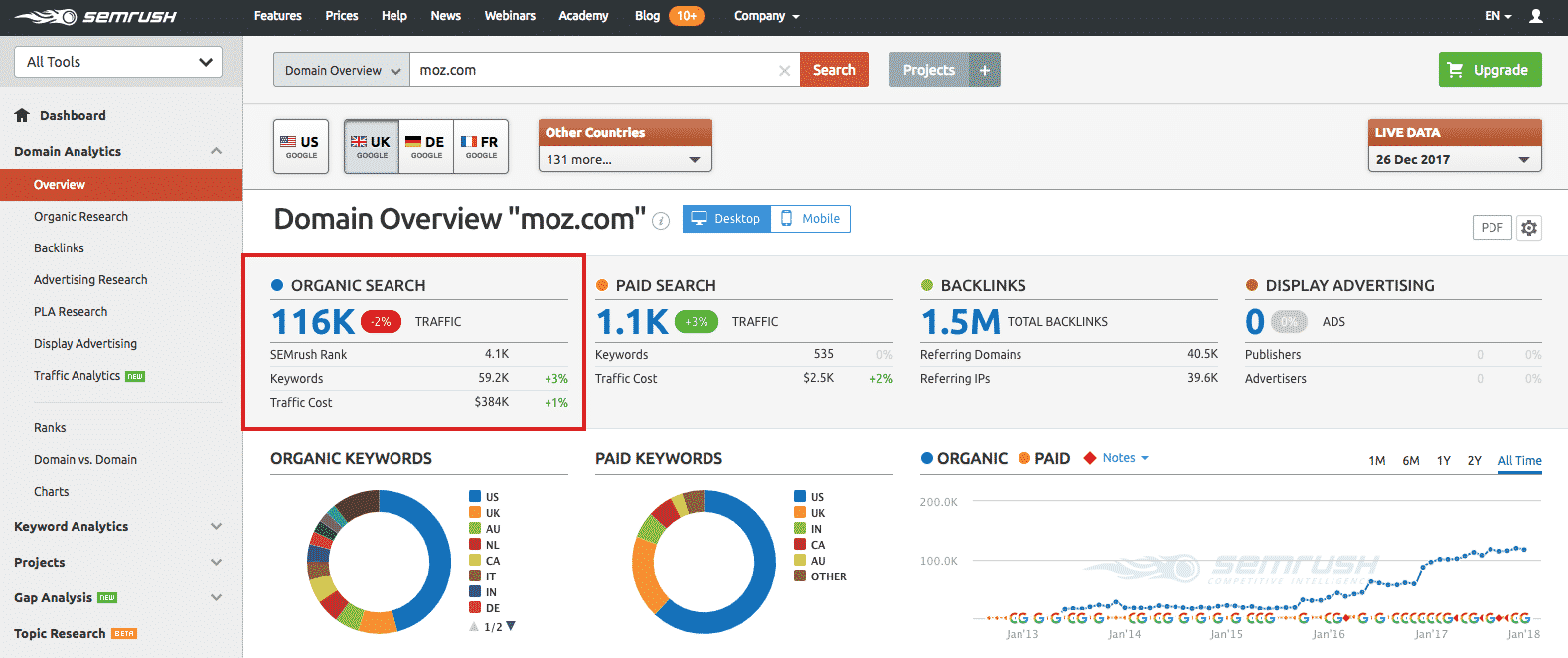This screenshot has height=658, width=1568.
Task: Click the 116K organic traffic value
Action: [313, 322]
